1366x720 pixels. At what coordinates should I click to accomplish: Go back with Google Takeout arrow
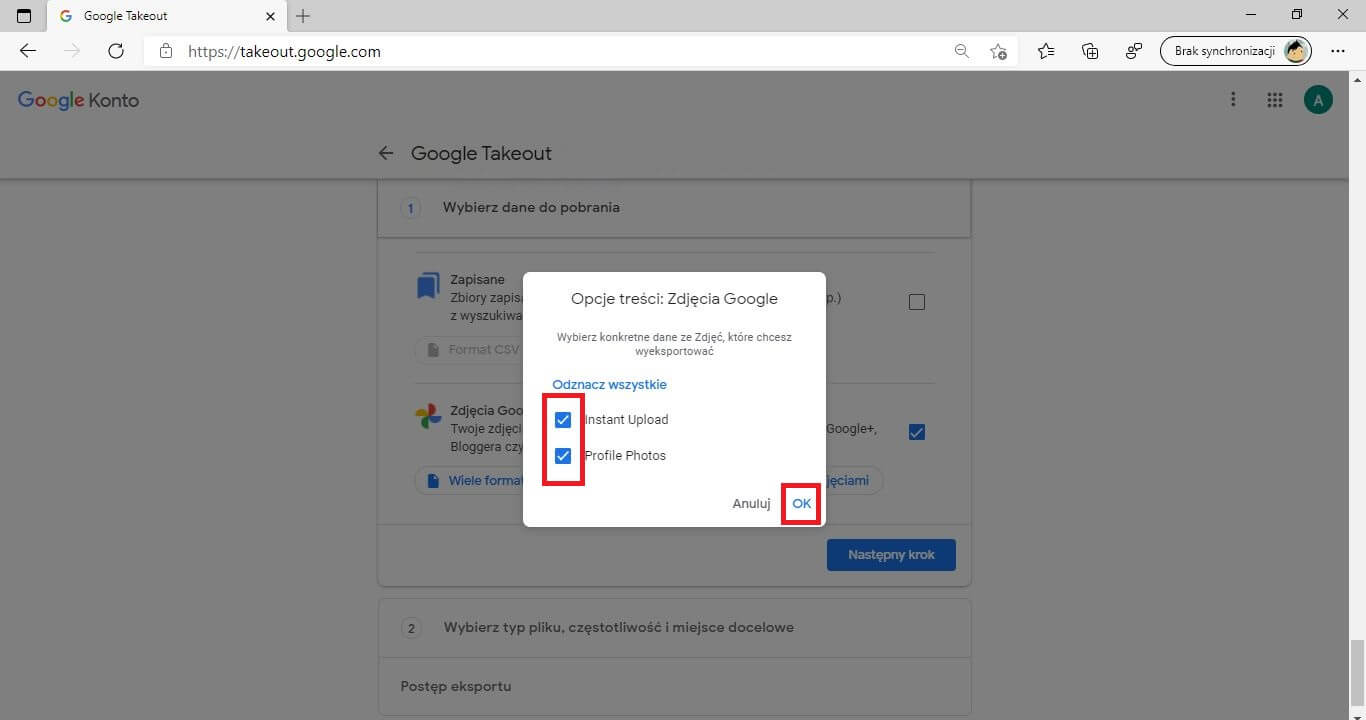[386, 154]
